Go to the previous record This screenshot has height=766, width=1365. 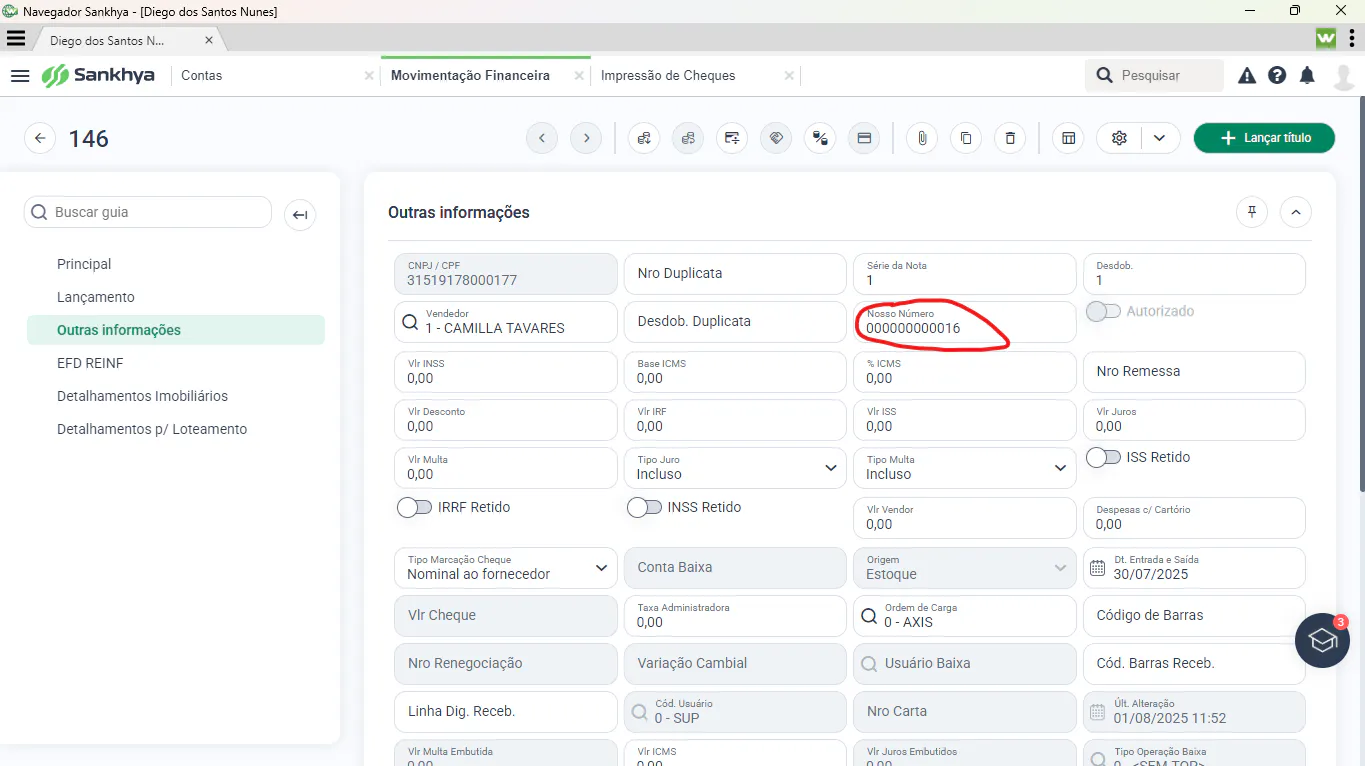[x=542, y=138]
